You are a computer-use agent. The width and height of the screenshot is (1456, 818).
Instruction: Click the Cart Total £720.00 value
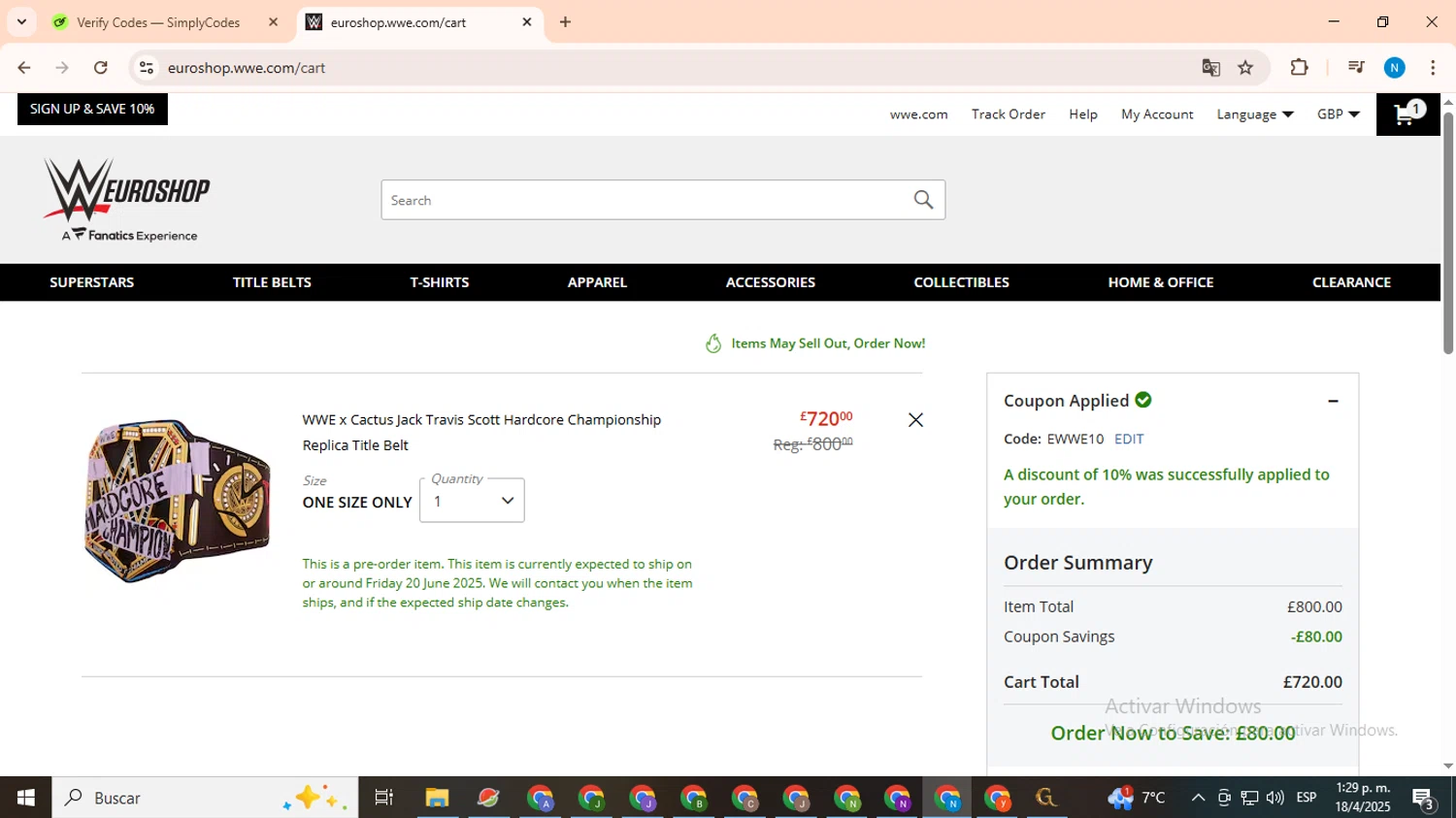pos(1312,682)
